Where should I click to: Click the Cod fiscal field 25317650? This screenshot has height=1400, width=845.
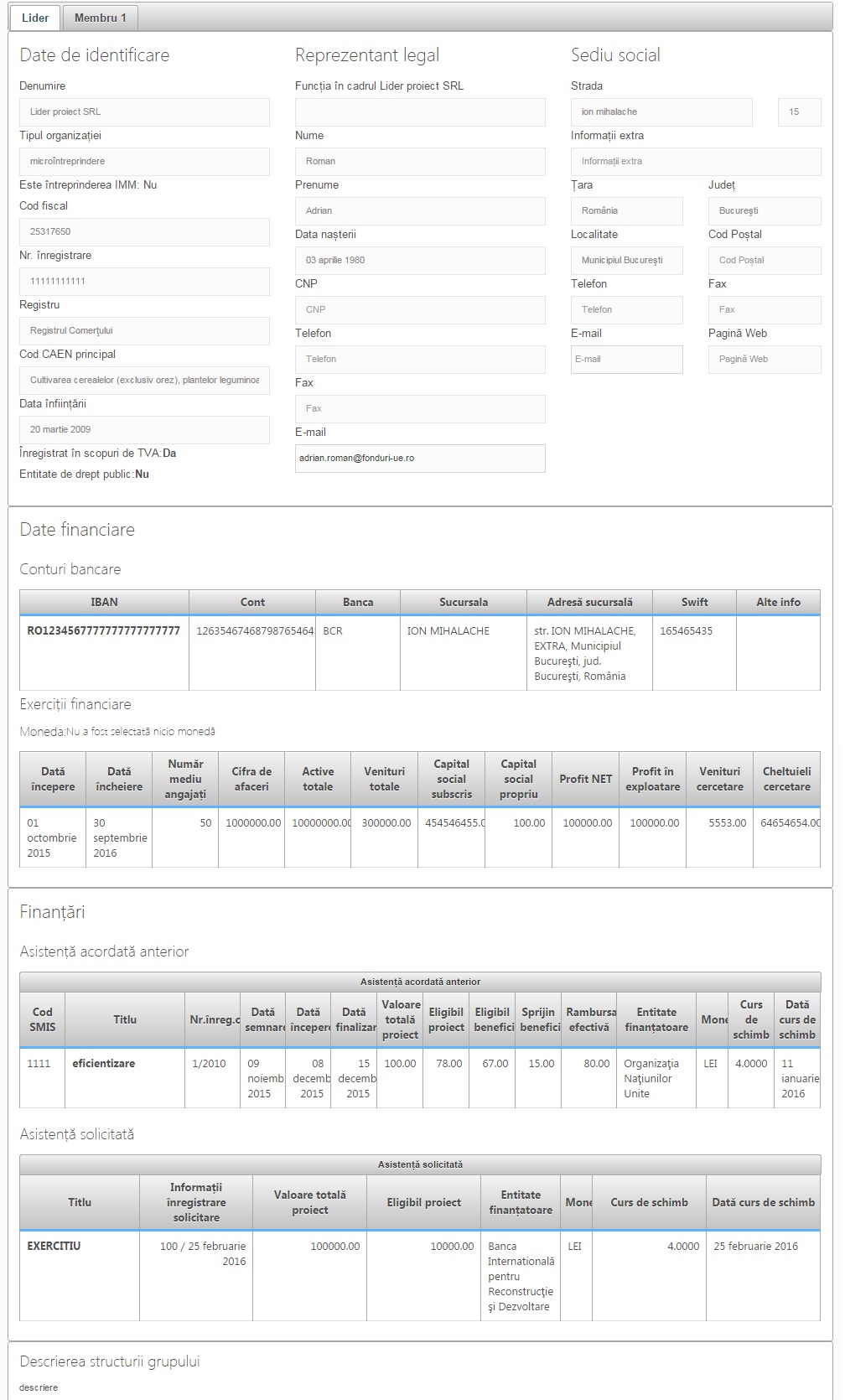[x=144, y=232]
